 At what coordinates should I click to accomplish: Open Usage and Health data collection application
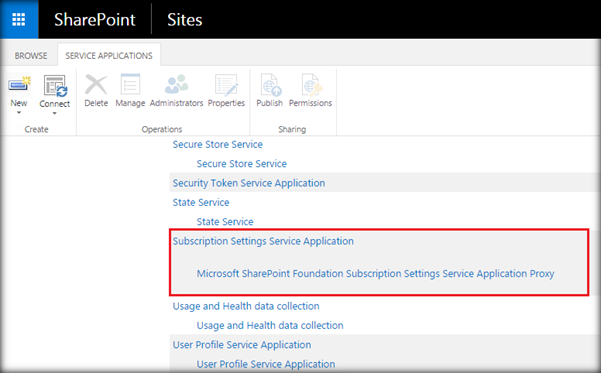pyautogui.click(x=246, y=306)
